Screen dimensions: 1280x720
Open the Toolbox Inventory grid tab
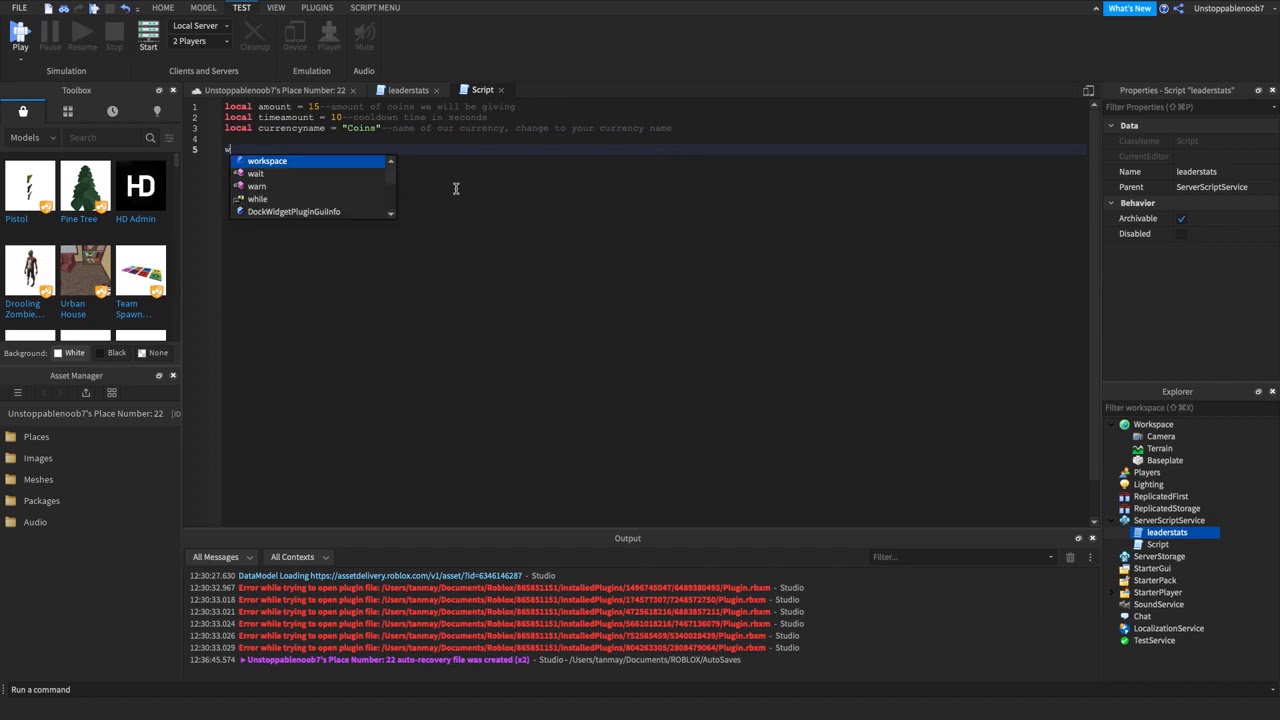click(x=67, y=111)
